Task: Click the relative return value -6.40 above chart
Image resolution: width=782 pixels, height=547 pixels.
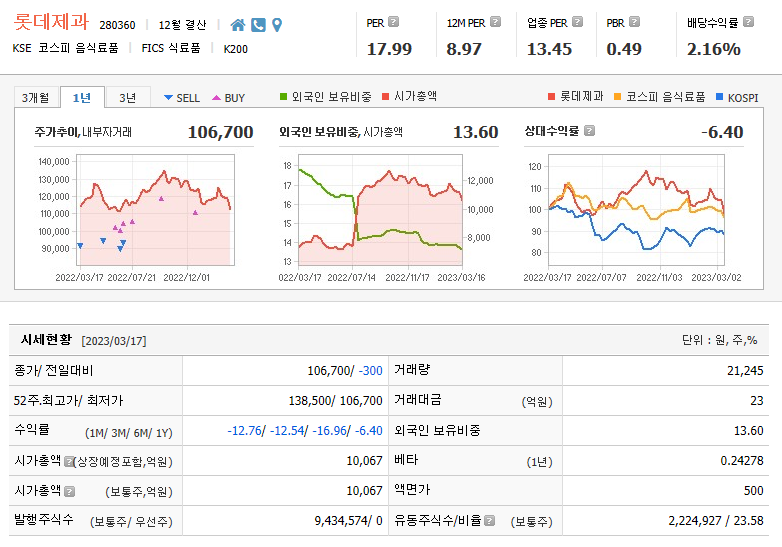Action: 722,132
